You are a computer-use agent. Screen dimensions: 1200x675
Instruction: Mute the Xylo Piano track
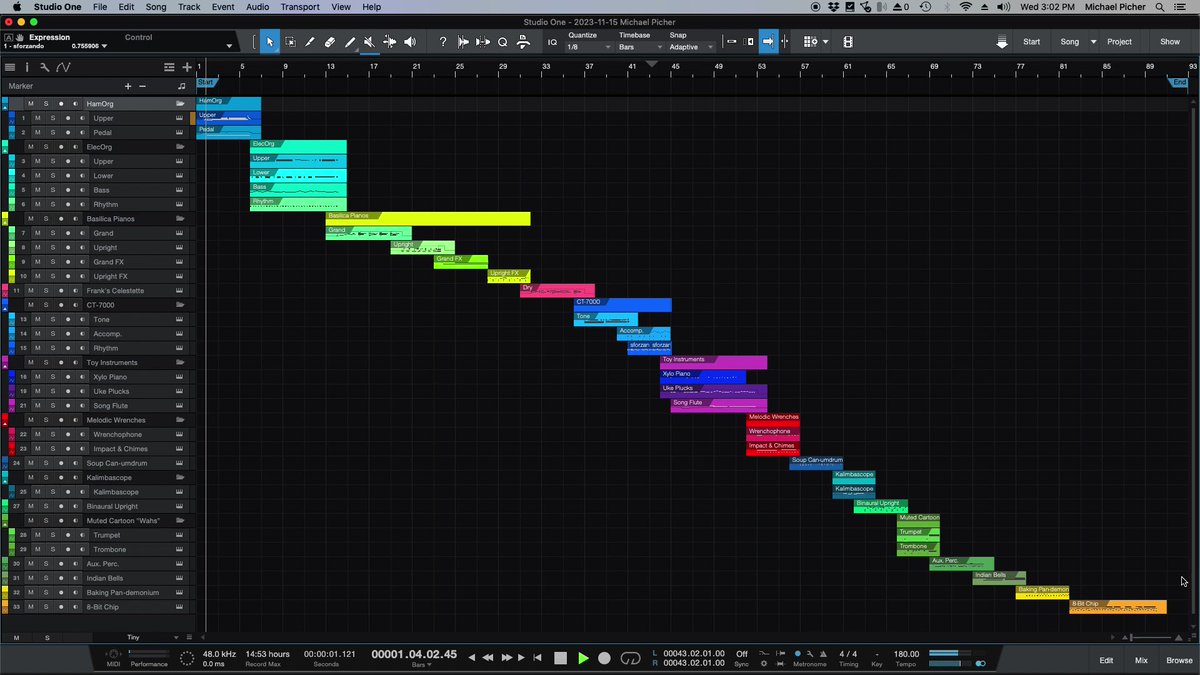pos(37,377)
